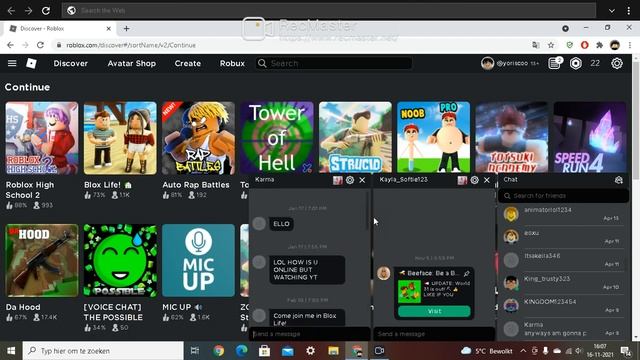Select The Possible voice chat thumbnail
Viewport: 640px width, 360px height.
coord(120,260)
